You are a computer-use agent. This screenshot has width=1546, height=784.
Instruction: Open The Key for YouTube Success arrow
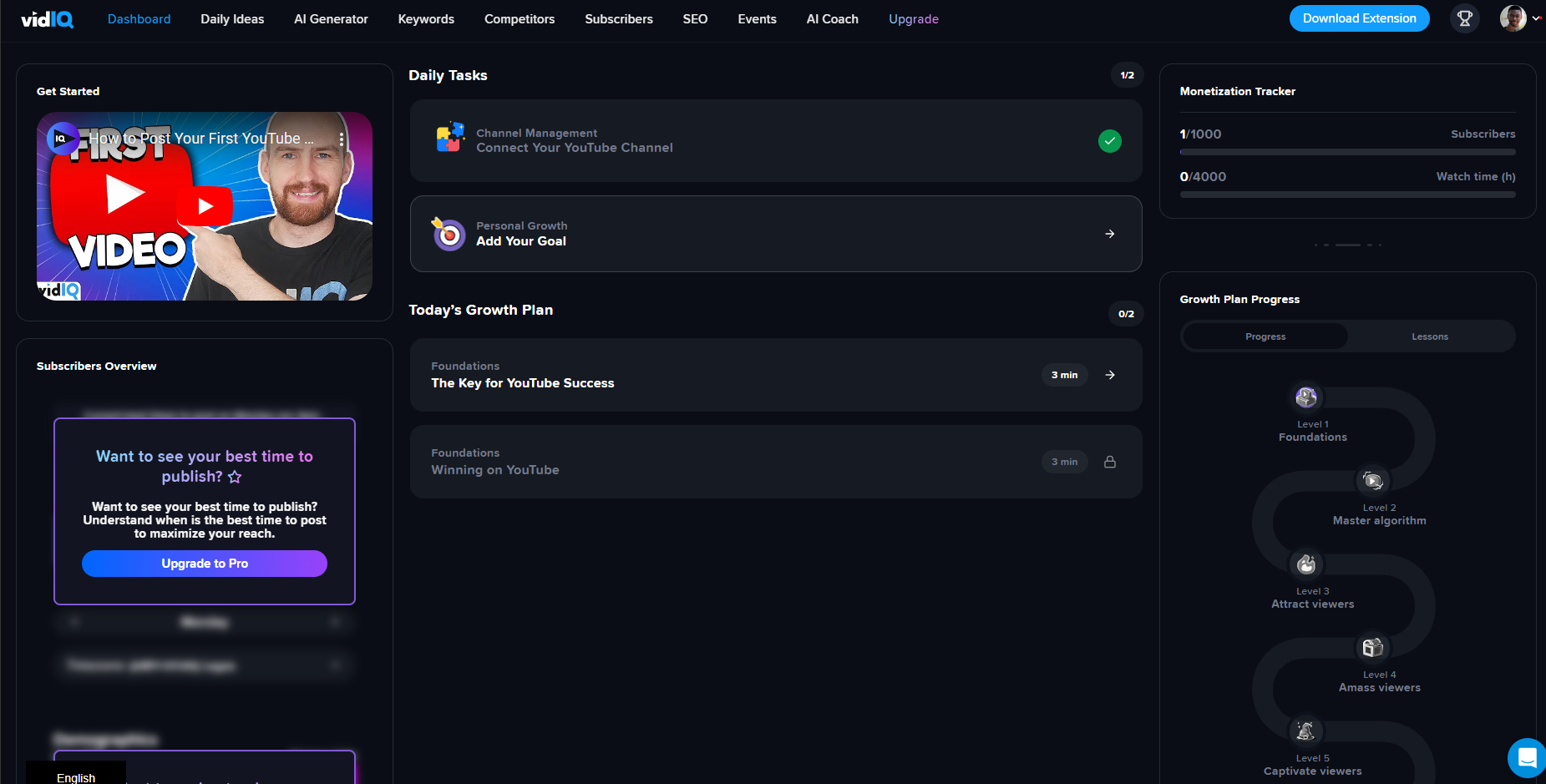pos(1109,375)
